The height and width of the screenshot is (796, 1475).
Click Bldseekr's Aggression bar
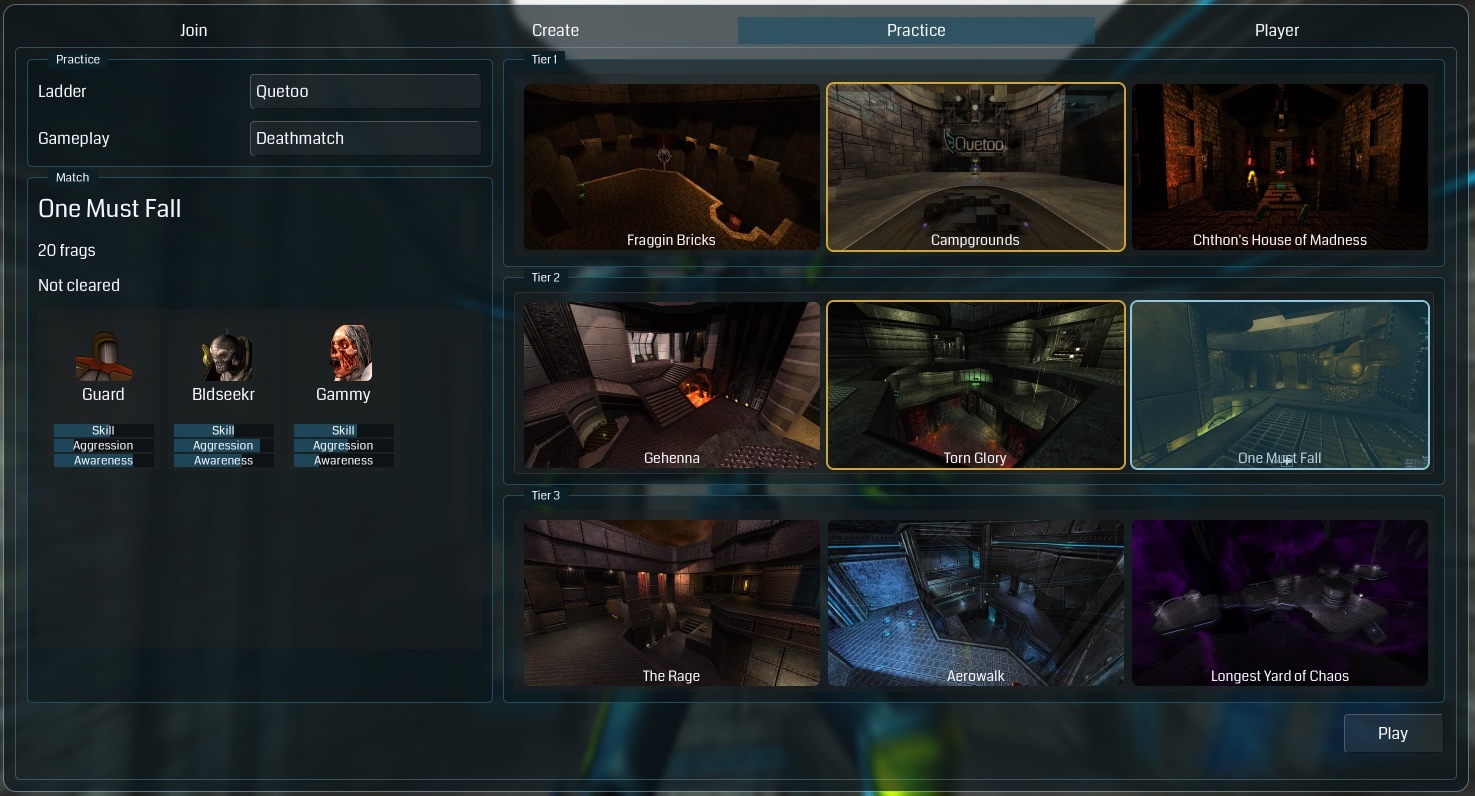224,445
